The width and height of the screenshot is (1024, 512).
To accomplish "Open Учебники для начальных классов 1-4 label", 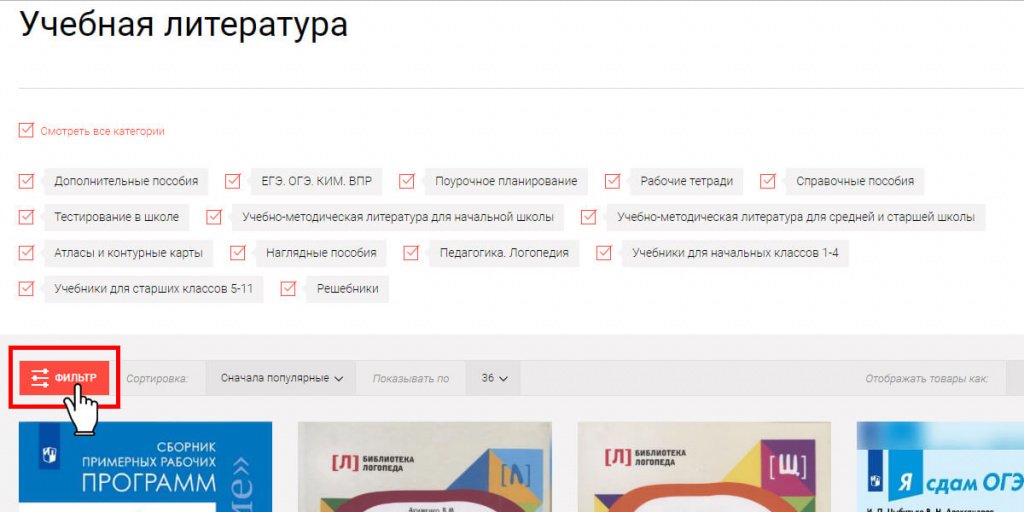I will (735, 253).
